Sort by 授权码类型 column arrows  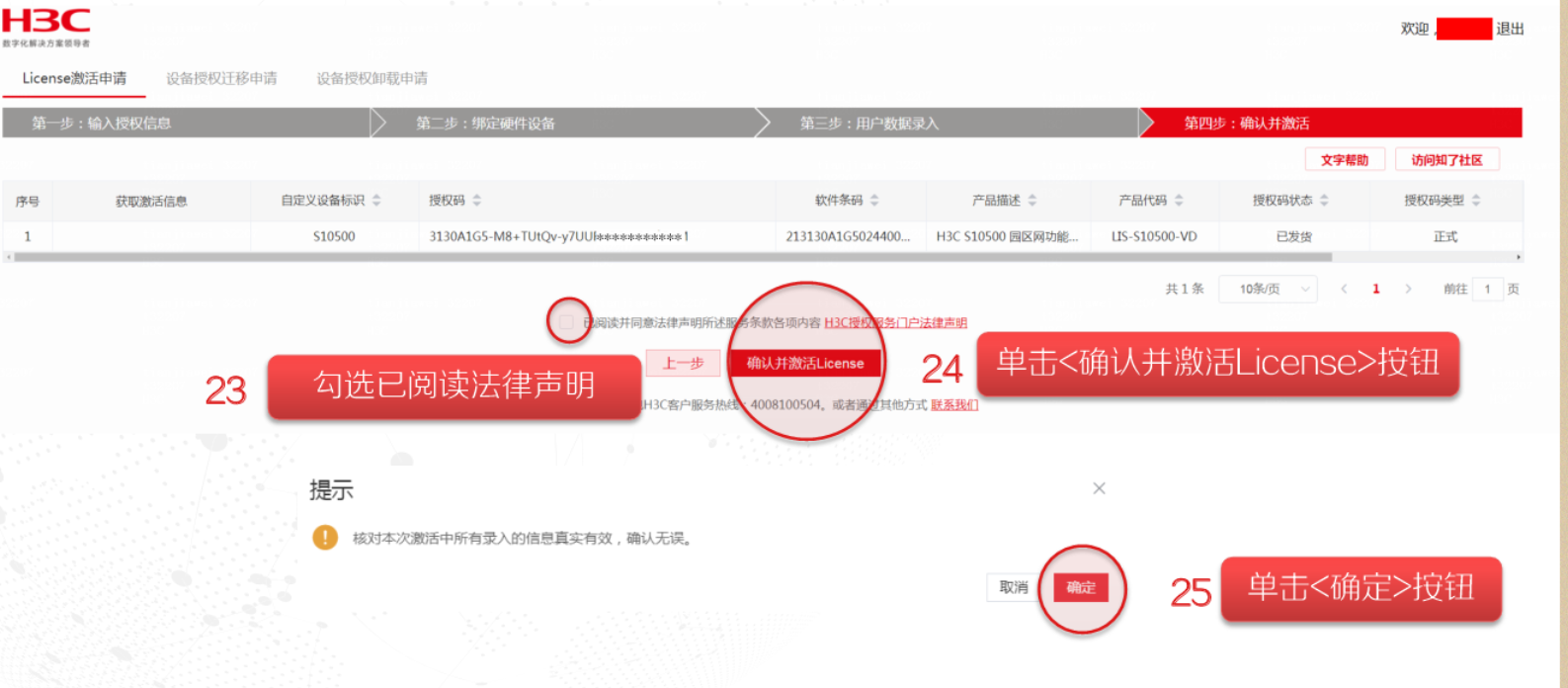coord(1476,201)
